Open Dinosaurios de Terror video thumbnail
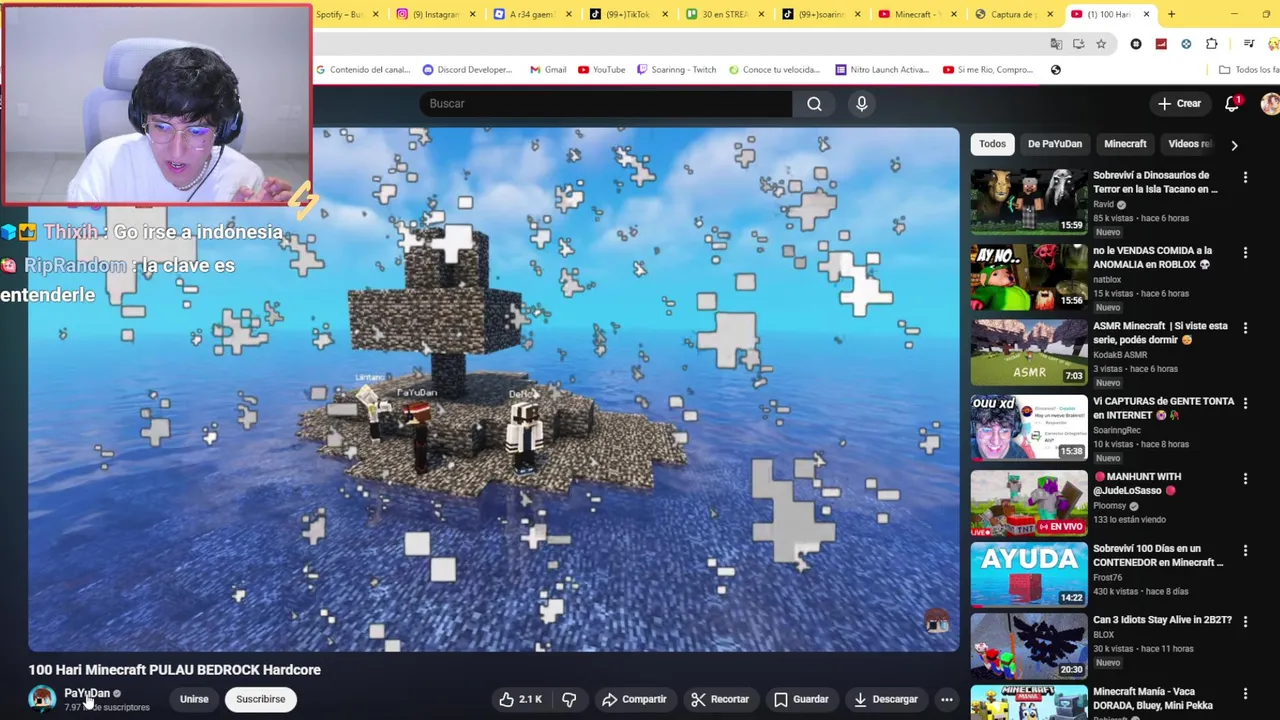This screenshot has width=1280, height=720. click(x=1029, y=200)
